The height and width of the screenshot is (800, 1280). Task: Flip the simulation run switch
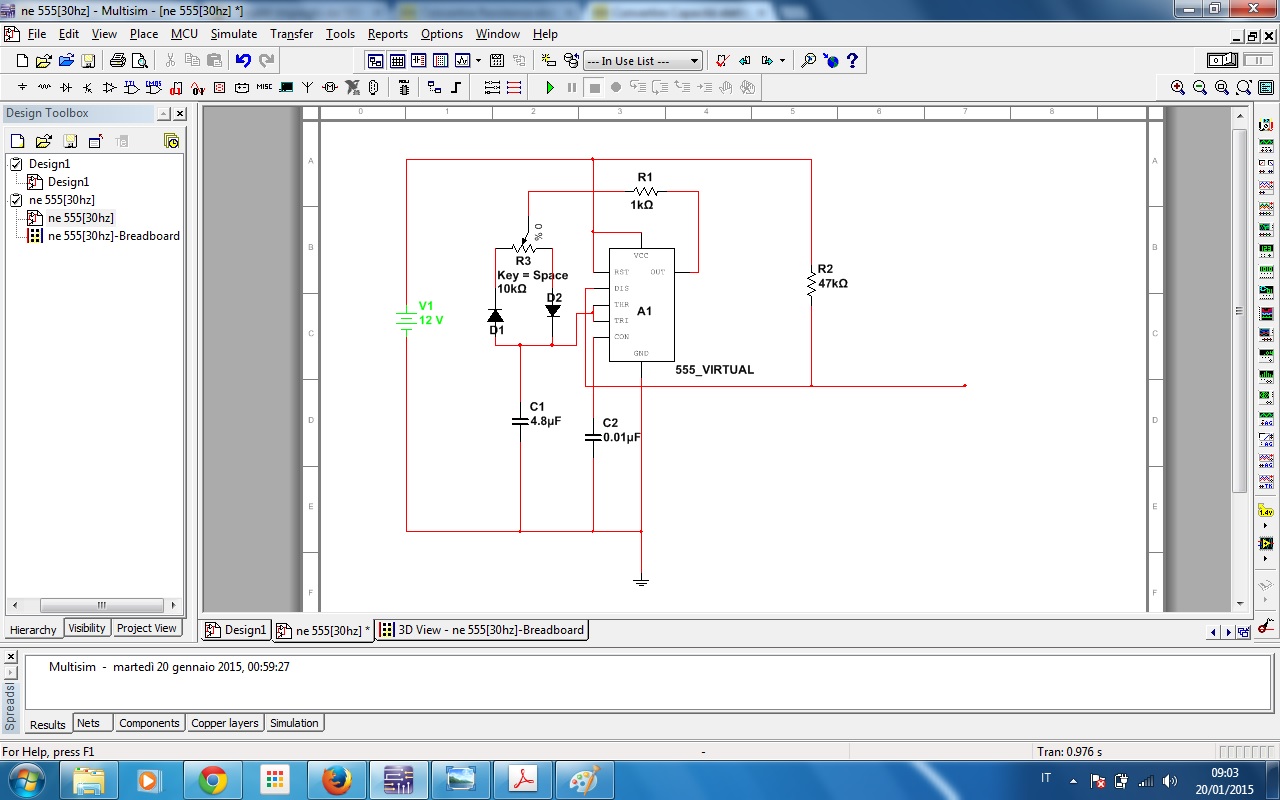pos(1222,61)
